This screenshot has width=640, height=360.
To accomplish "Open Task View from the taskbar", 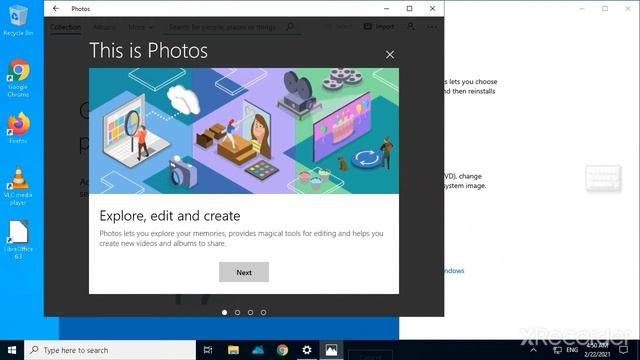I will tap(208, 350).
